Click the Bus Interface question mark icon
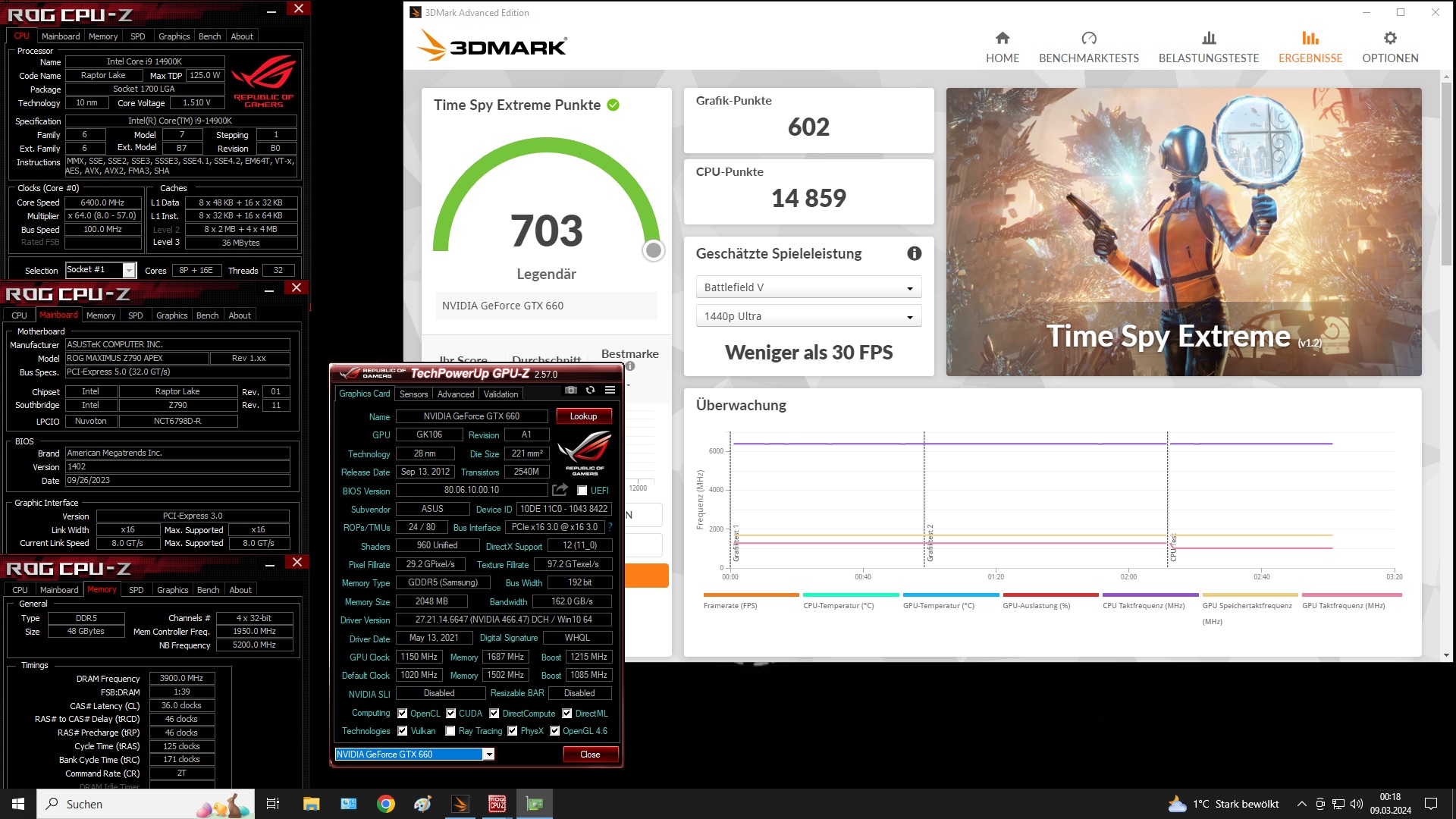Image resolution: width=1456 pixels, height=819 pixels. tap(609, 527)
